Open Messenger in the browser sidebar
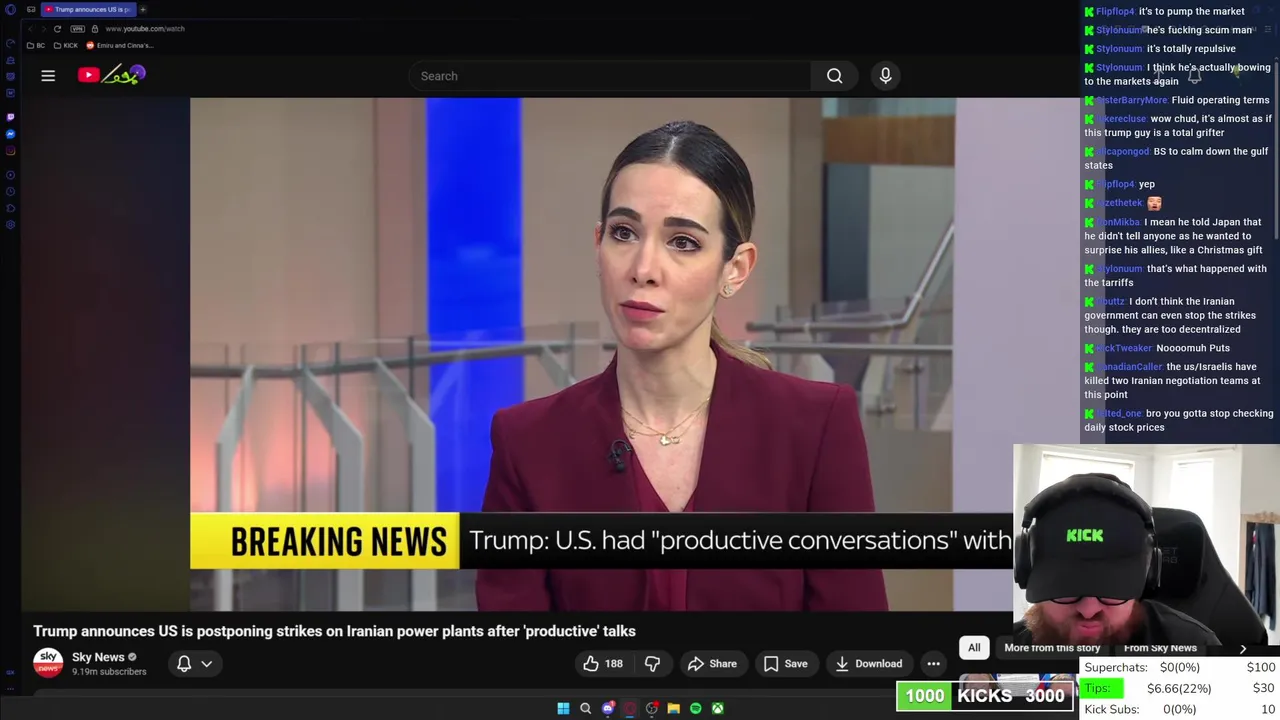Image resolution: width=1280 pixels, height=720 pixels. [x=10, y=134]
